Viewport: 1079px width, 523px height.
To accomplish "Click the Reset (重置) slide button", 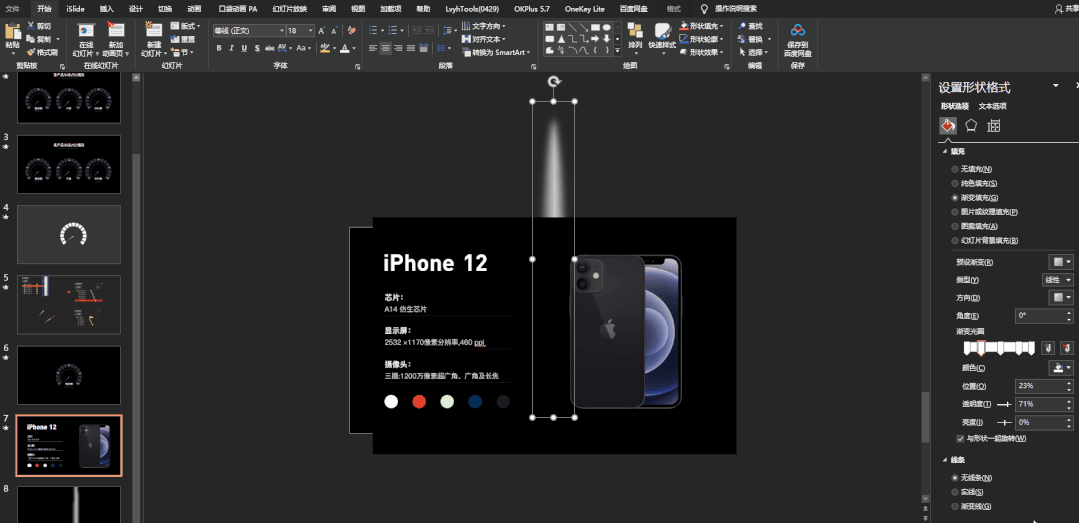I will click(182, 39).
